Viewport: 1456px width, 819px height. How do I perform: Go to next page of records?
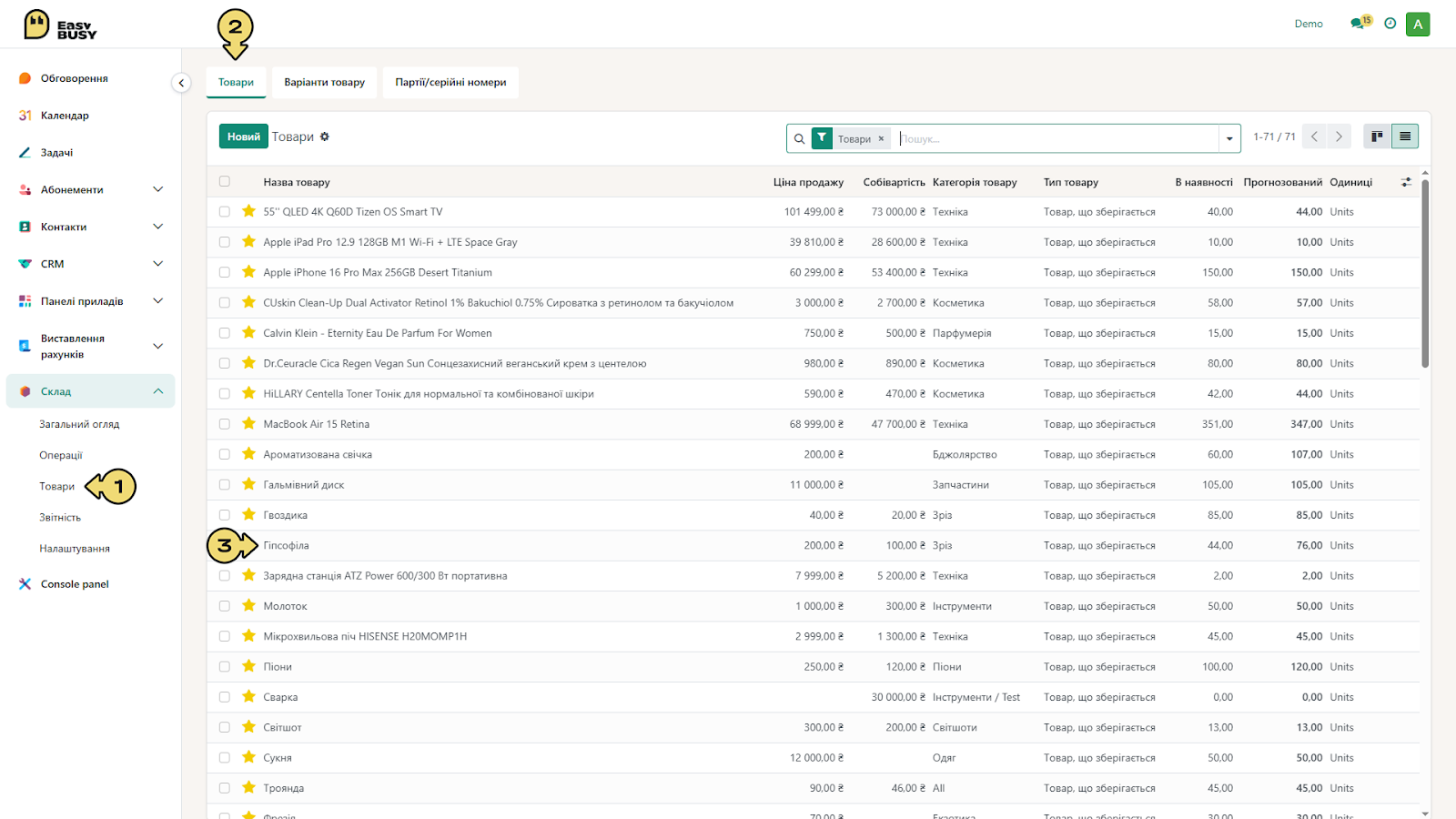click(x=1339, y=136)
